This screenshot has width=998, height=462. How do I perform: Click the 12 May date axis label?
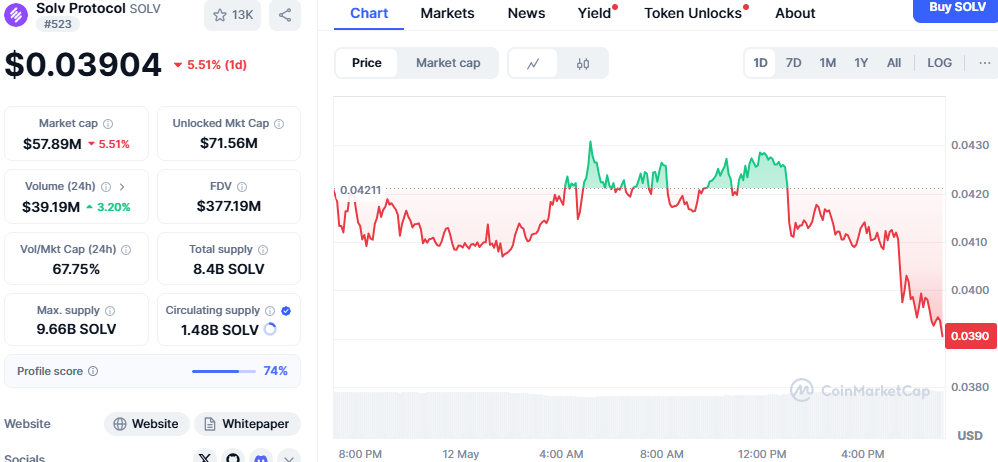coord(461,454)
